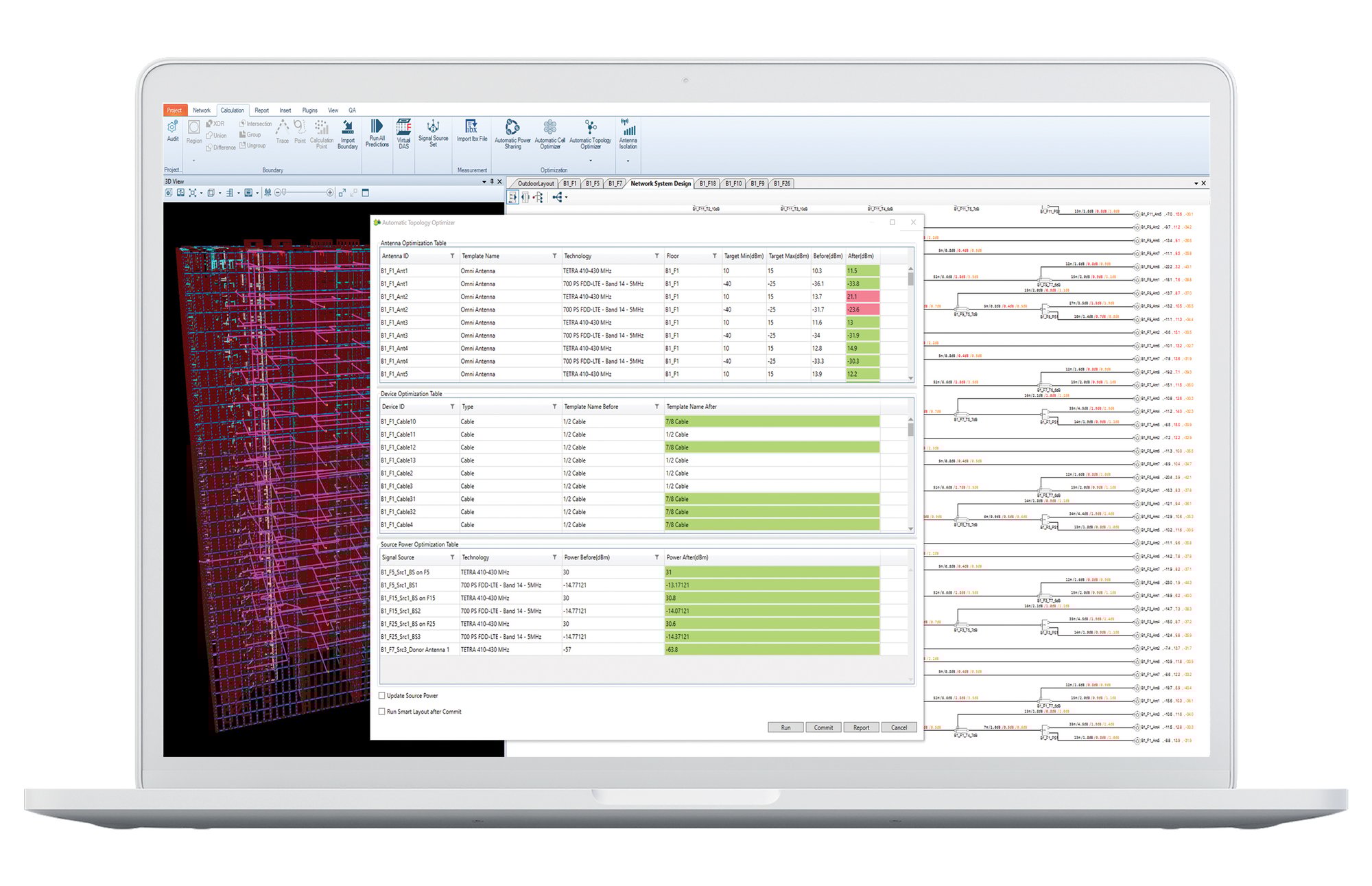Viewport: 1372px width, 886px height.
Task: Expand the Antenna Isolation dropdown arrow
Action: click(628, 161)
